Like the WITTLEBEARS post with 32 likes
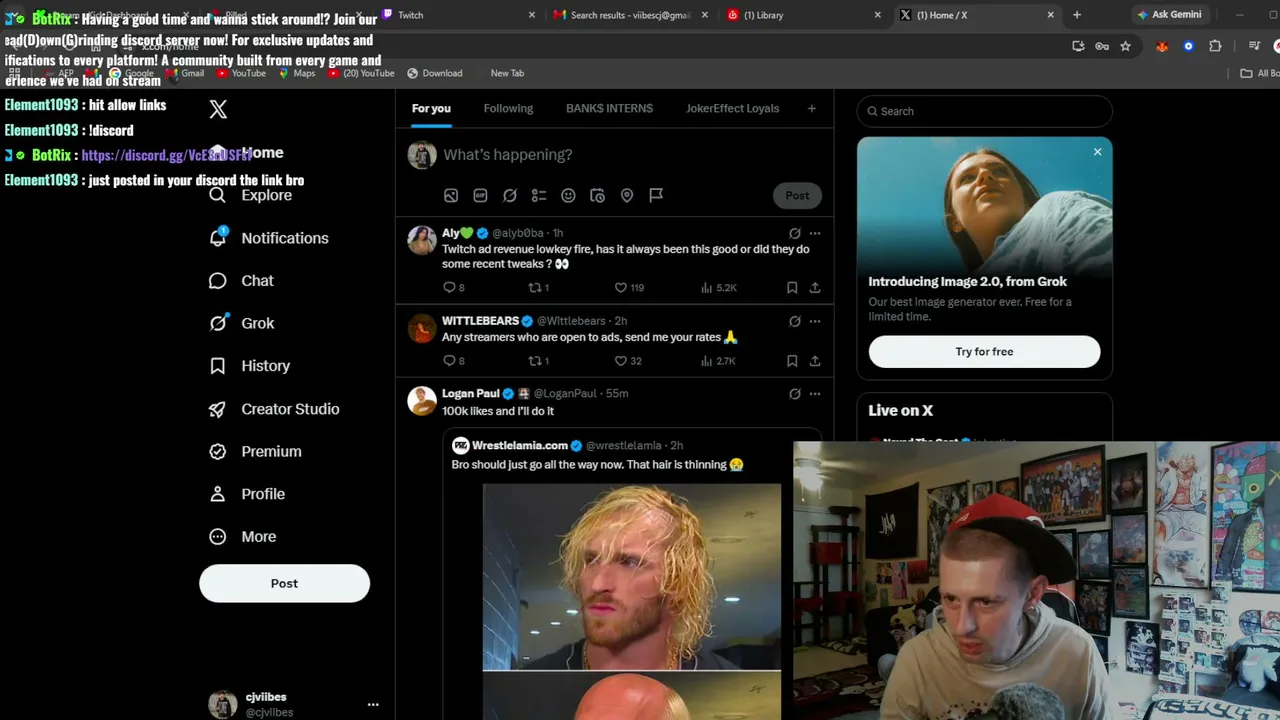This screenshot has height=720, width=1280. [x=628, y=361]
